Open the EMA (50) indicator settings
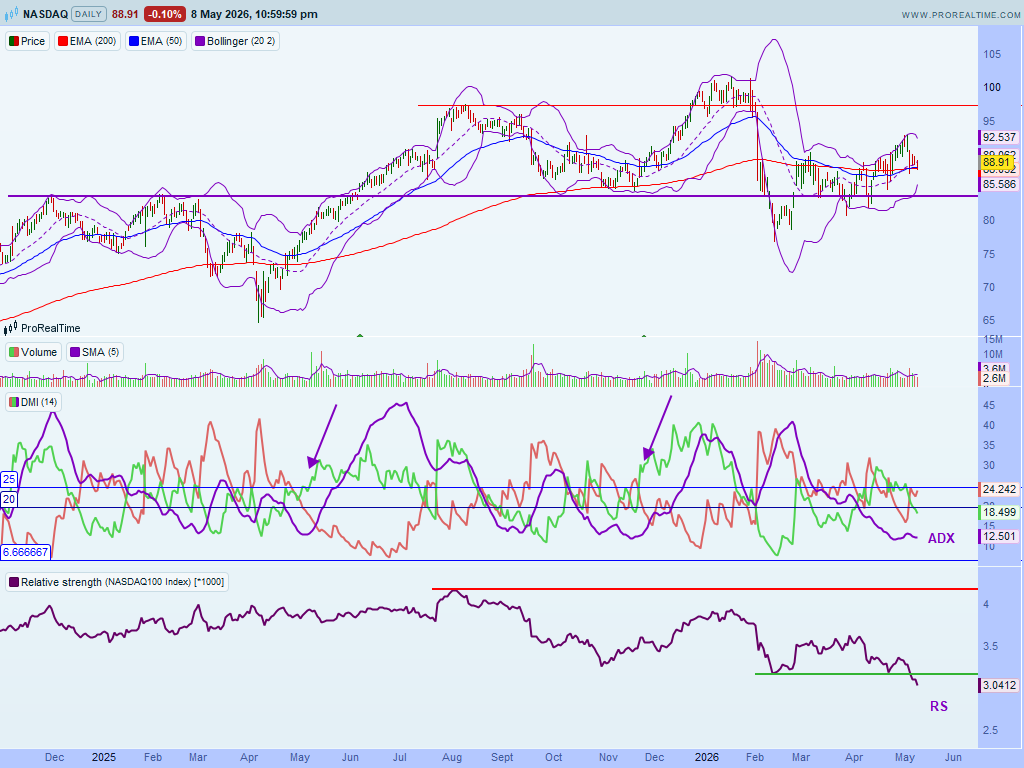The width and height of the screenshot is (1024, 768). pos(156,41)
